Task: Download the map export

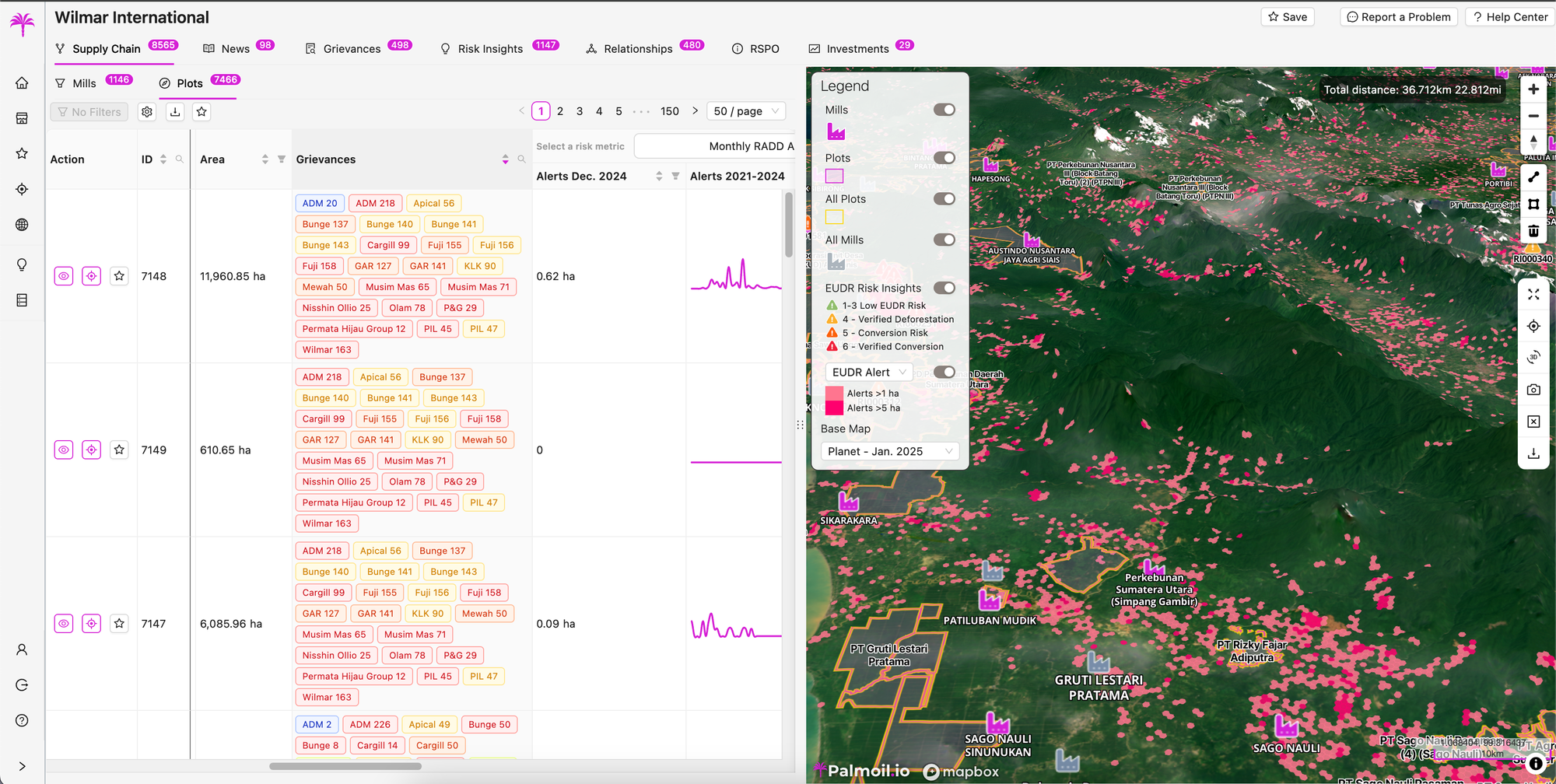Action: (1533, 453)
